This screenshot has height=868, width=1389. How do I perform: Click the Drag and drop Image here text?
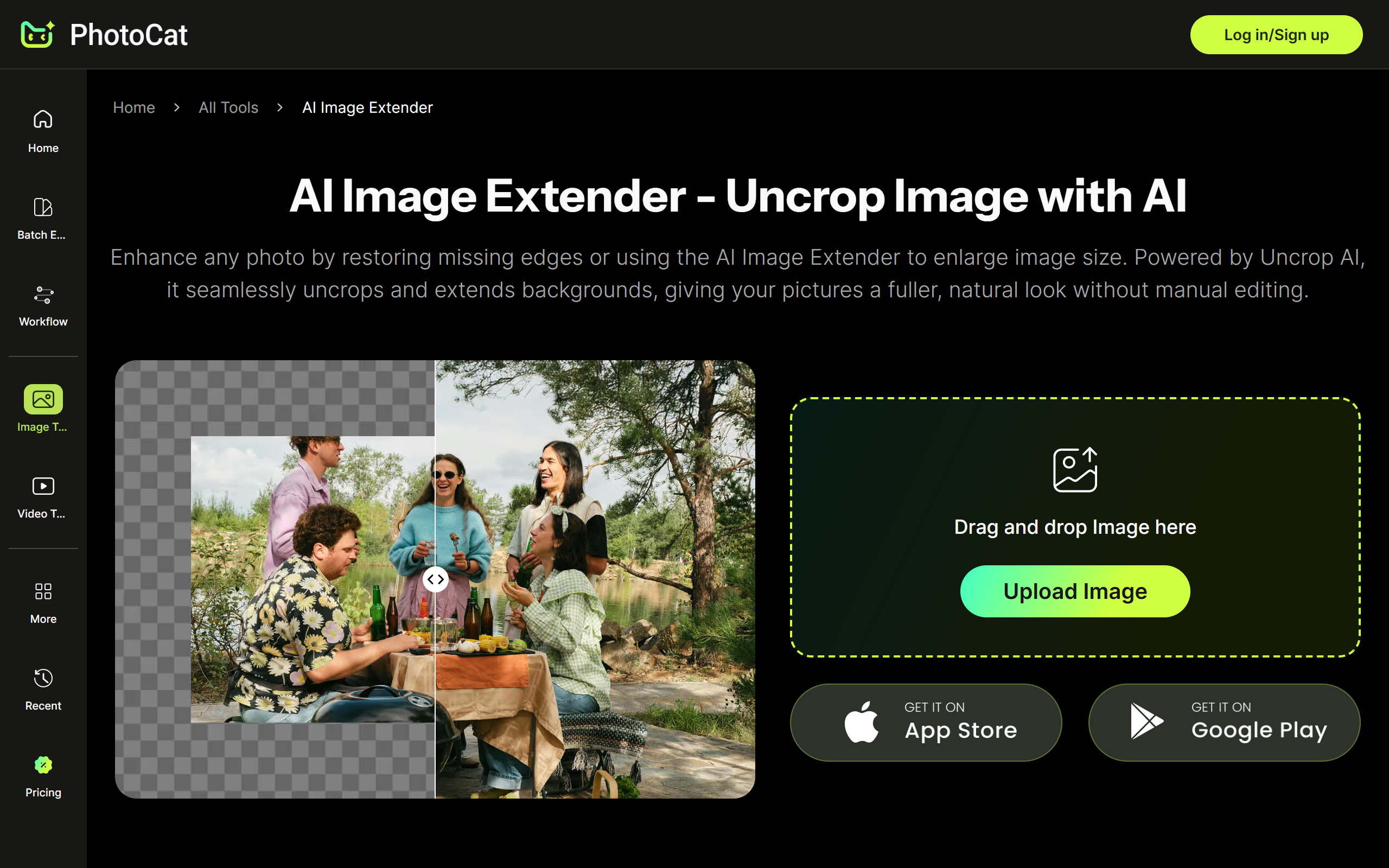coord(1075,527)
